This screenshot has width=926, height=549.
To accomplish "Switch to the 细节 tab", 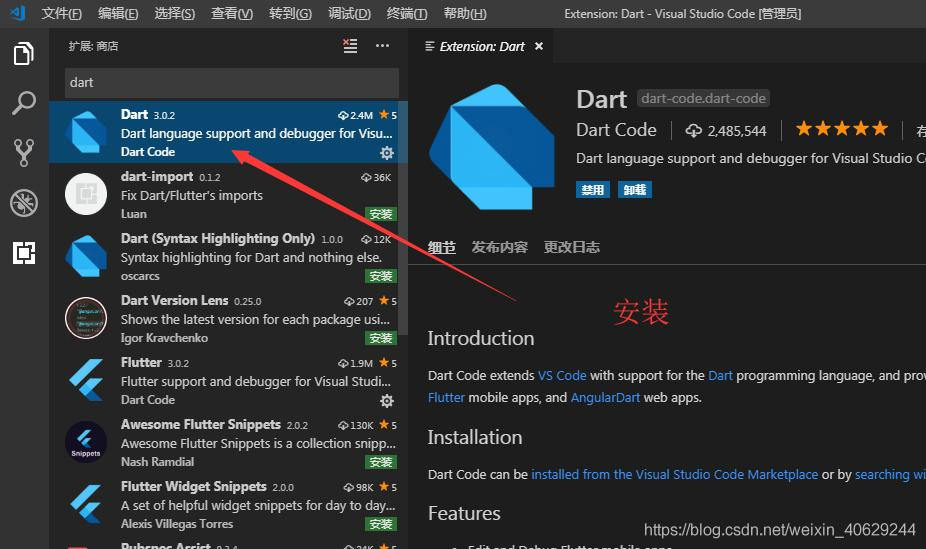I will tap(442, 247).
